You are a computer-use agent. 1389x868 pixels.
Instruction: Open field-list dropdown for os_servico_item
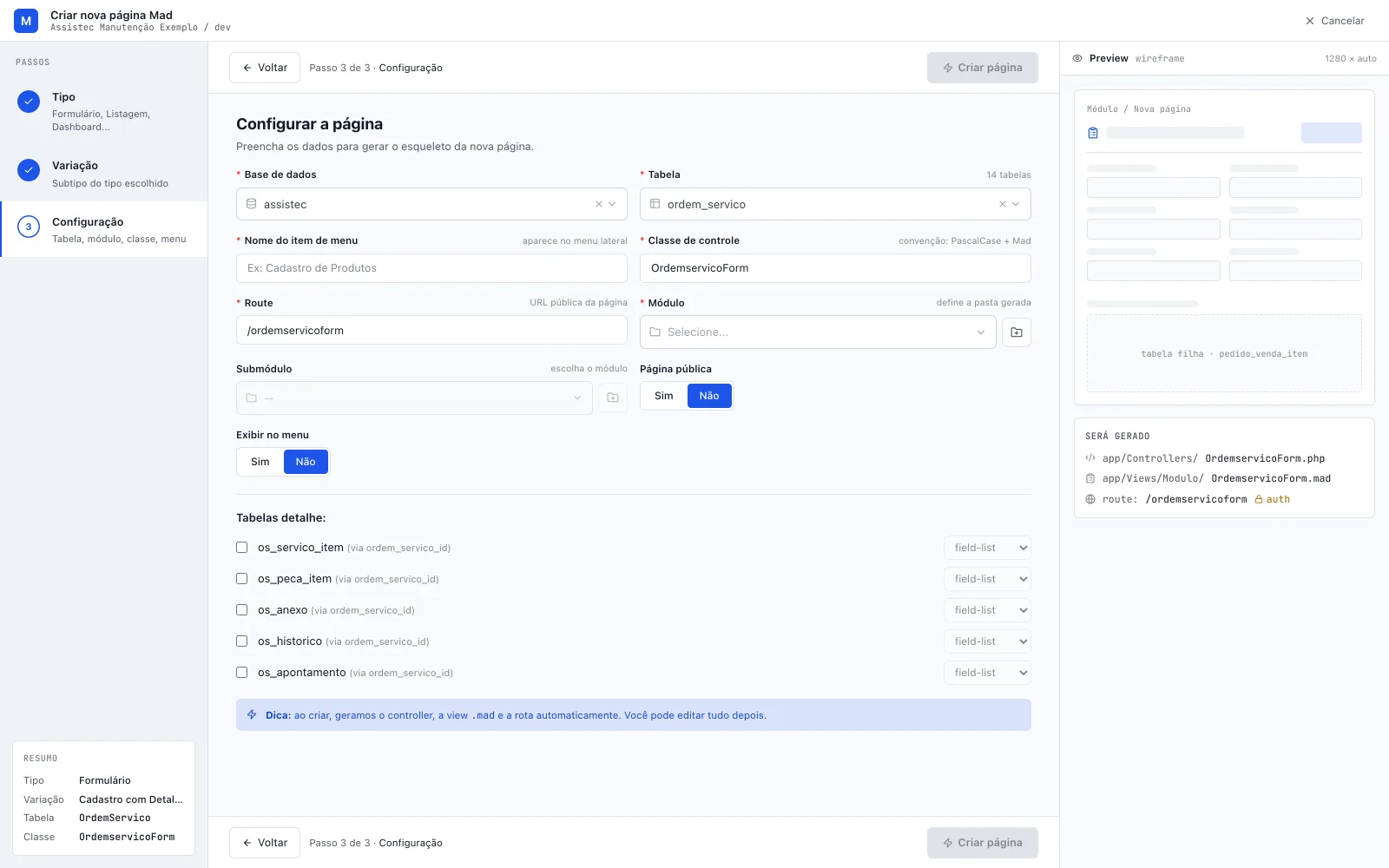987,548
